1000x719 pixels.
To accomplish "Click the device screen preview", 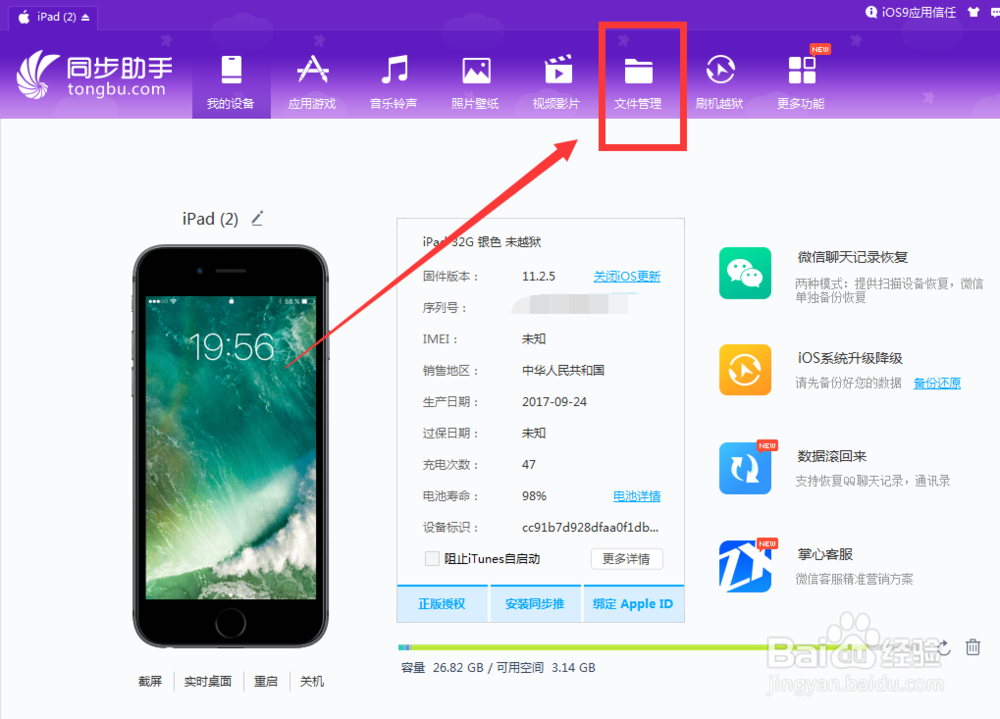I will coord(231,447).
